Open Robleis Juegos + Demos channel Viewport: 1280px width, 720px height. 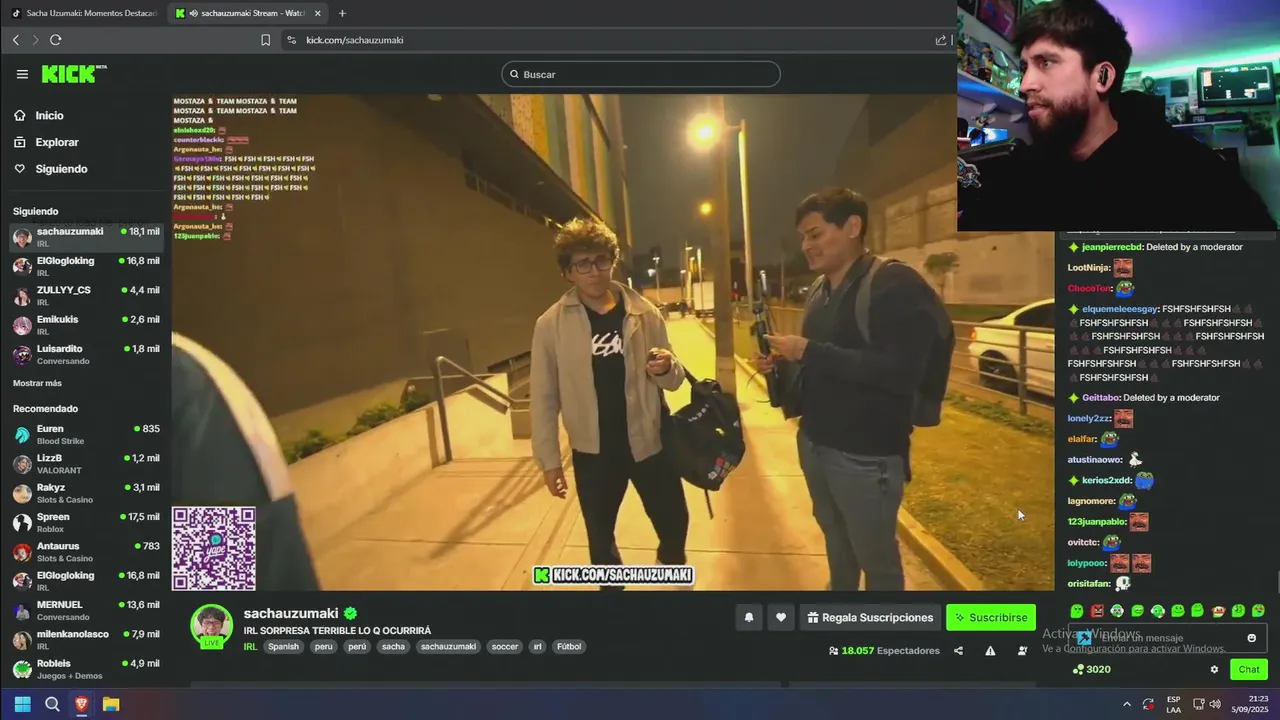[86, 669]
